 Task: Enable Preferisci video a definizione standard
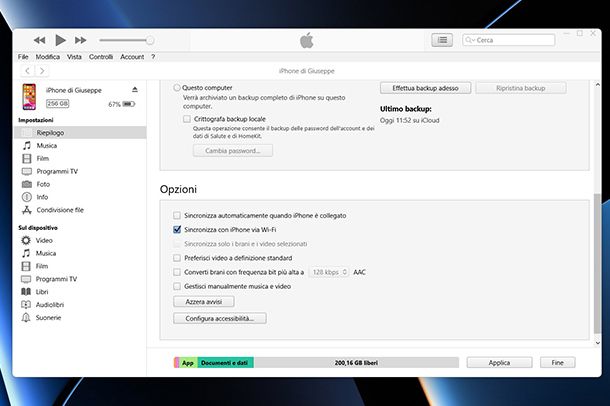pyautogui.click(x=177, y=258)
